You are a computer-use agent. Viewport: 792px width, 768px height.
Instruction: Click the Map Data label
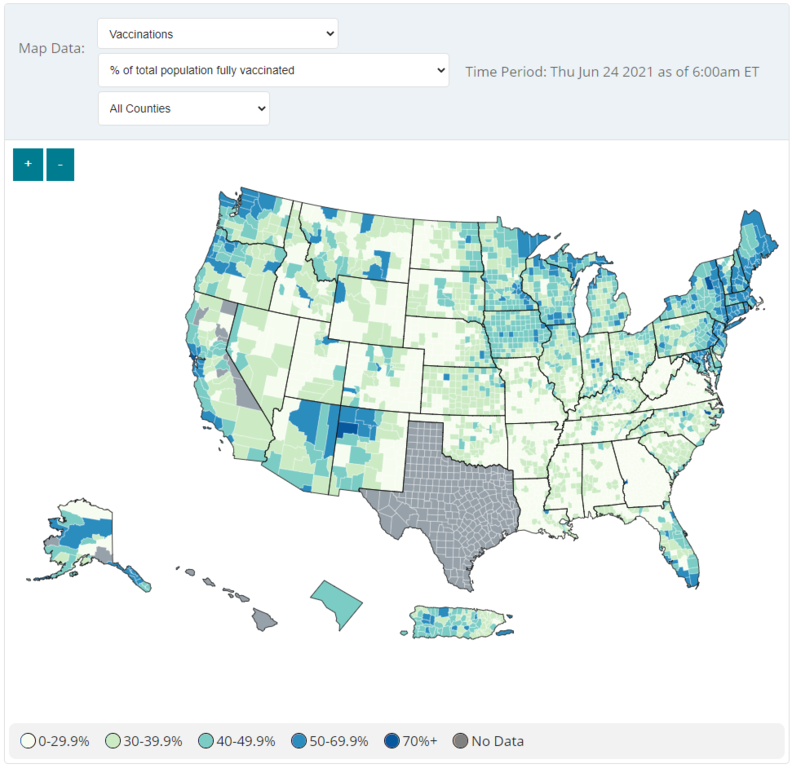click(52, 48)
